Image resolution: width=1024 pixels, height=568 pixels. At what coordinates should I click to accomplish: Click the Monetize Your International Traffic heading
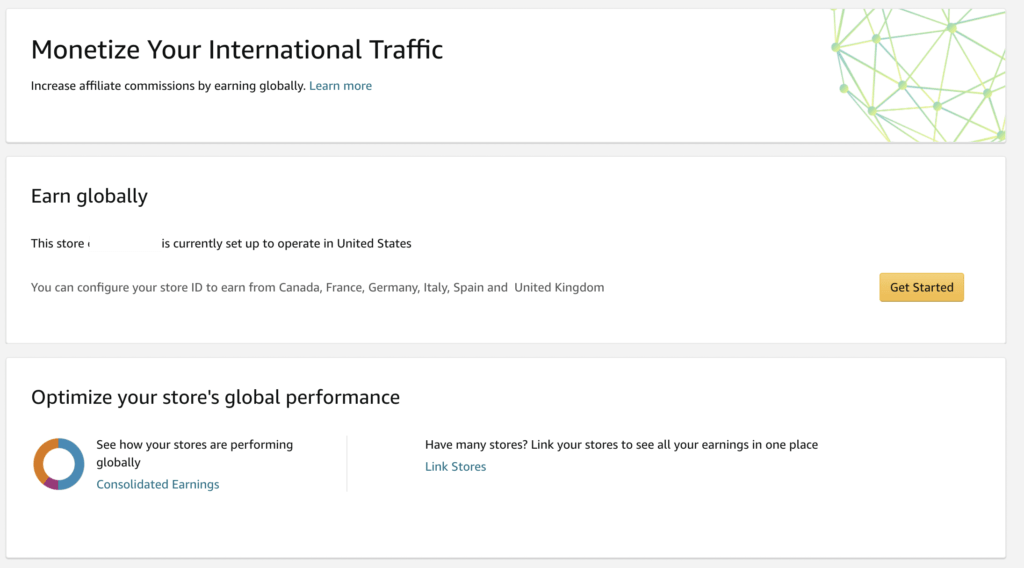pyautogui.click(x=237, y=49)
